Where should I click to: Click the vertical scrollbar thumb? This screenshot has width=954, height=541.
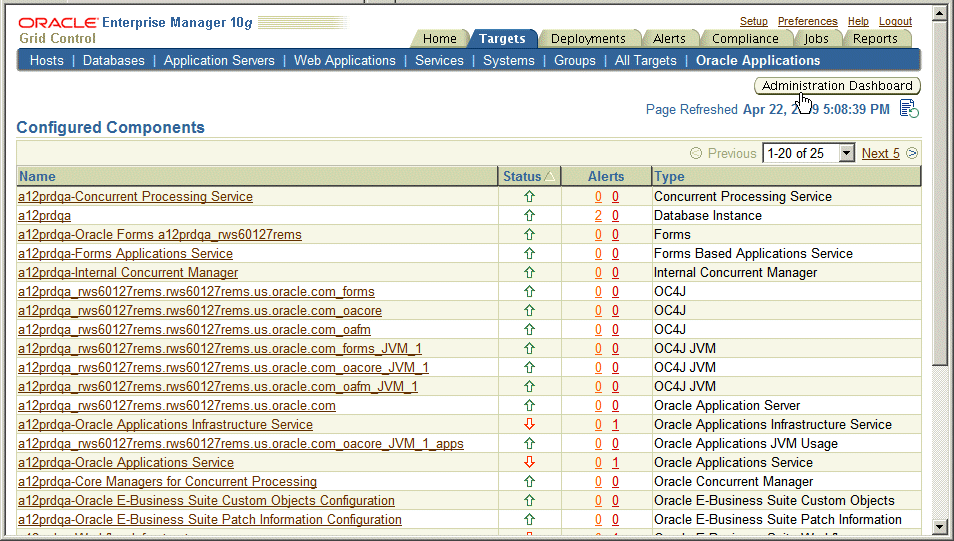click(x=940, y=192)
